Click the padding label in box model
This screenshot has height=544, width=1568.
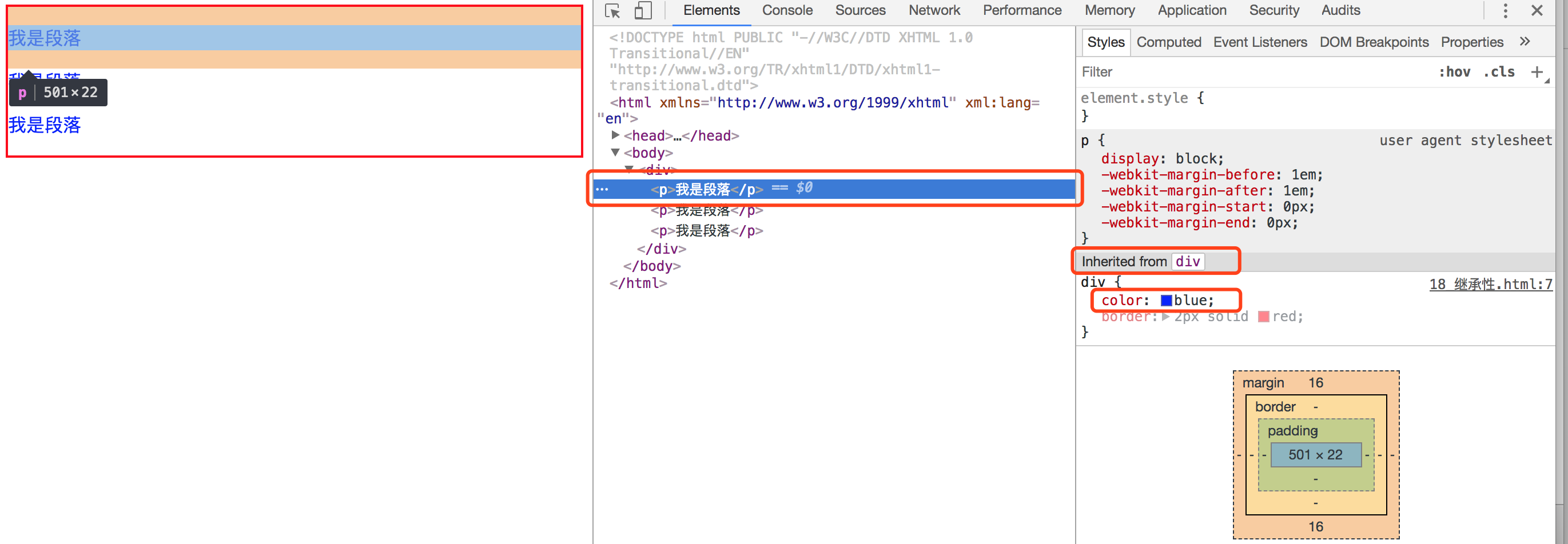[x=1292, y=431]
